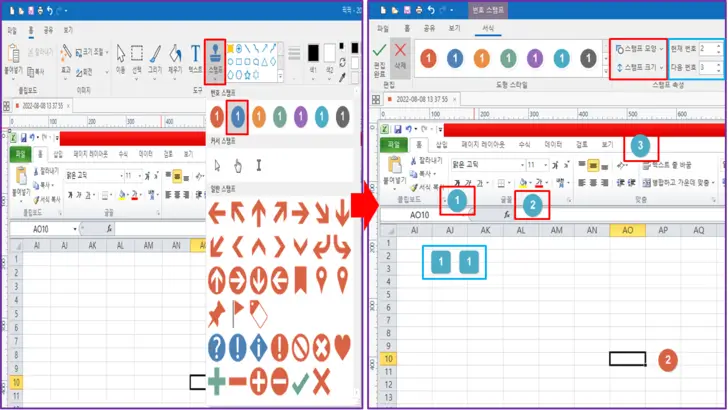Pick the gray number 1 stamp in stamp menu
The width and height of the screenshot is (728, 410).
click(x=343, y=117)
